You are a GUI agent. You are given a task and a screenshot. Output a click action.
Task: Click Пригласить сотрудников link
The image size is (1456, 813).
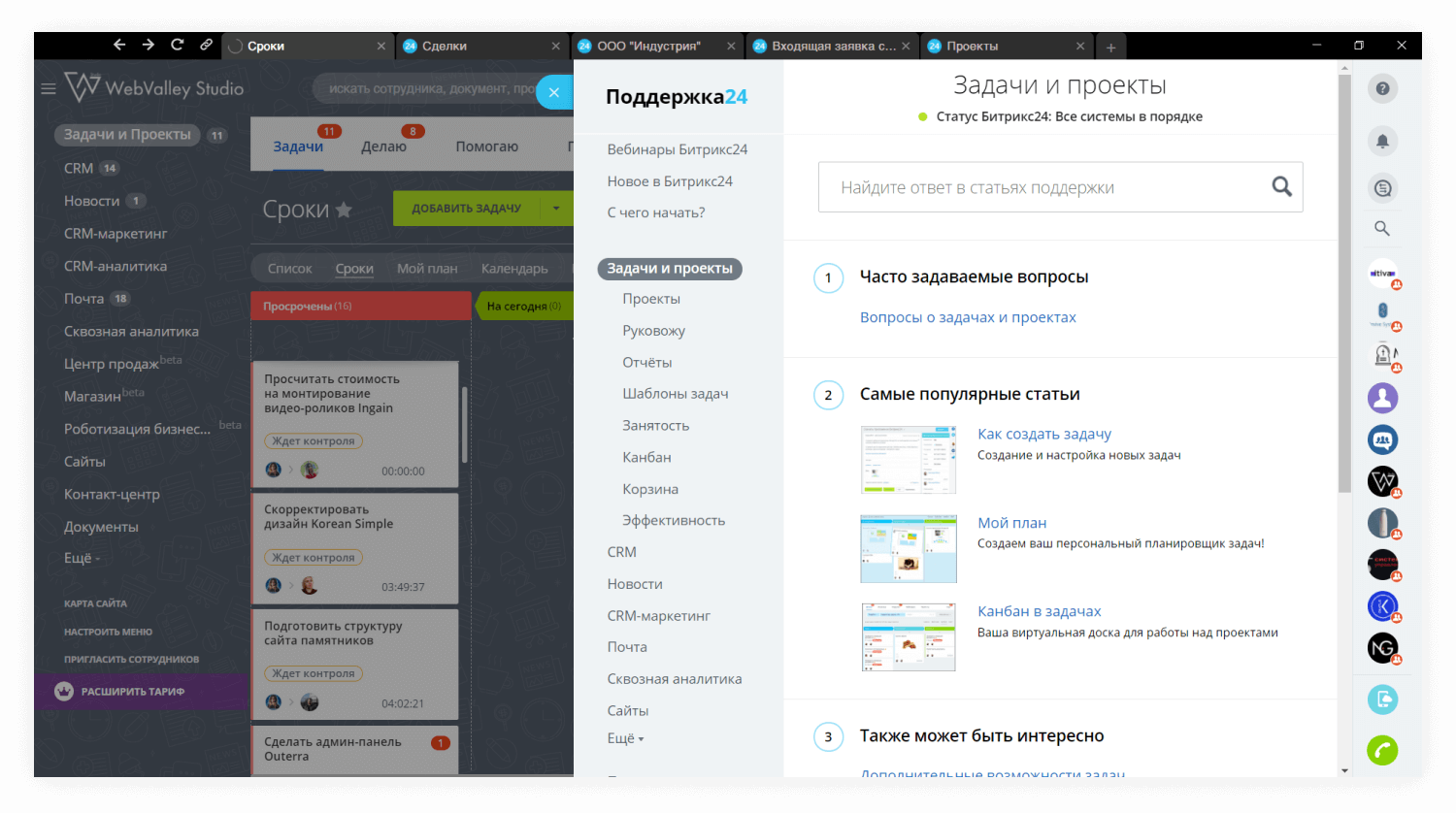pos(131,660)
